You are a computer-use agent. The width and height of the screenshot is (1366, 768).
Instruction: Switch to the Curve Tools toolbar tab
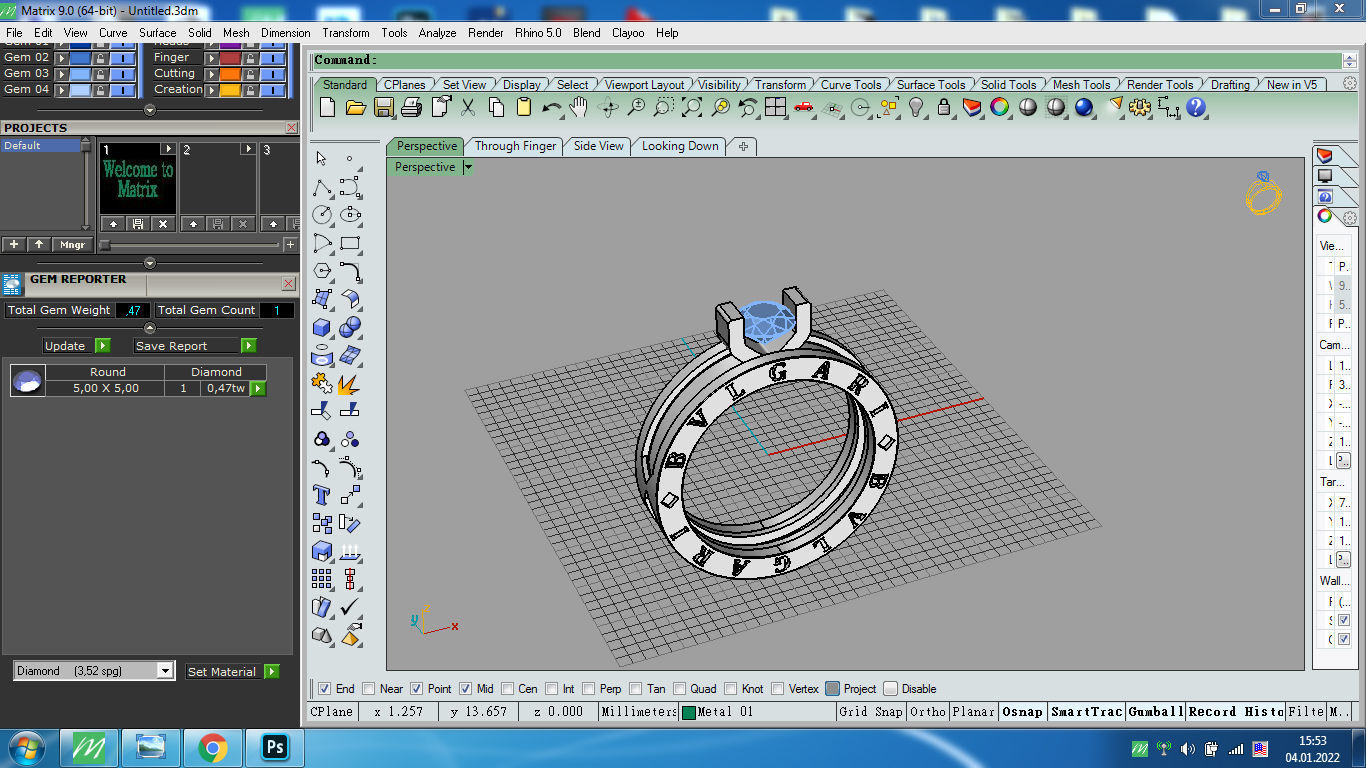[x=851, y=85]
